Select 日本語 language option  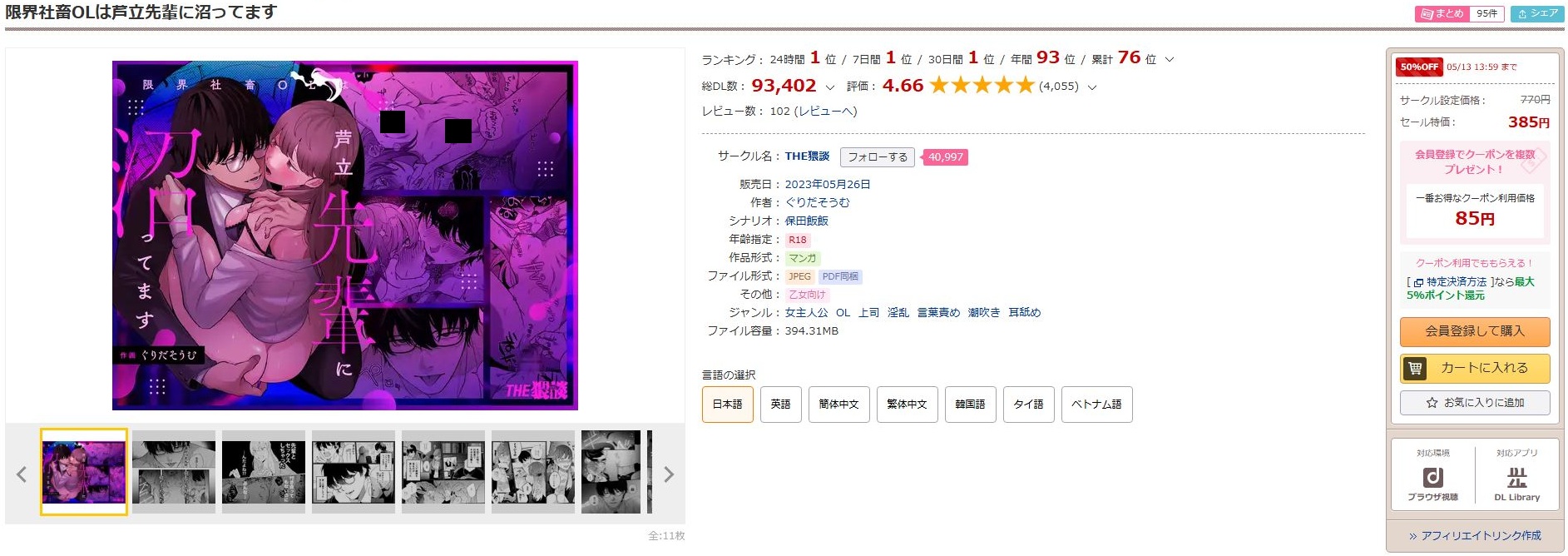pyautogui.click(x=727, y=405)
